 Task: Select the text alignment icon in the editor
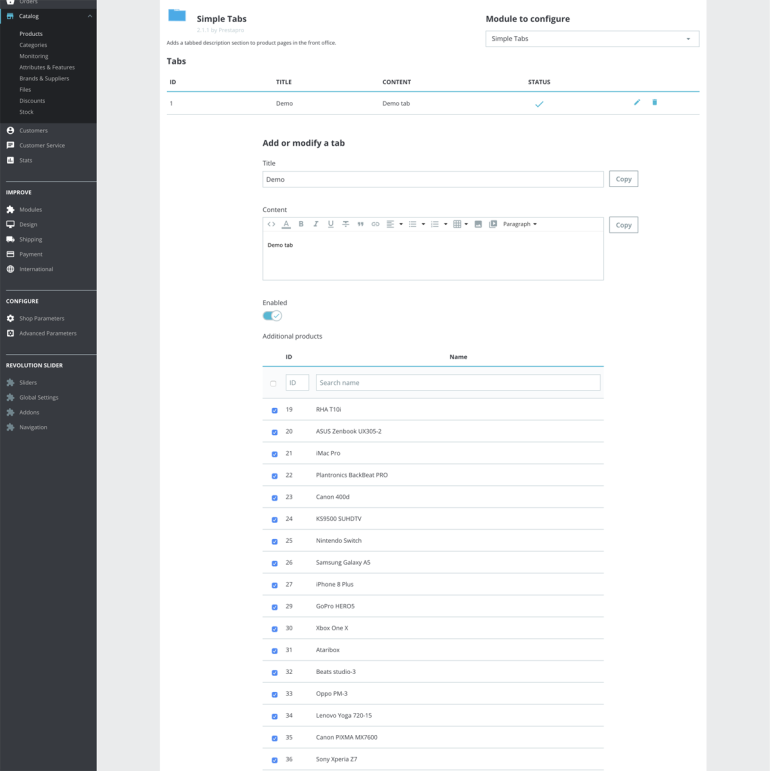click(x=390, y=224)
